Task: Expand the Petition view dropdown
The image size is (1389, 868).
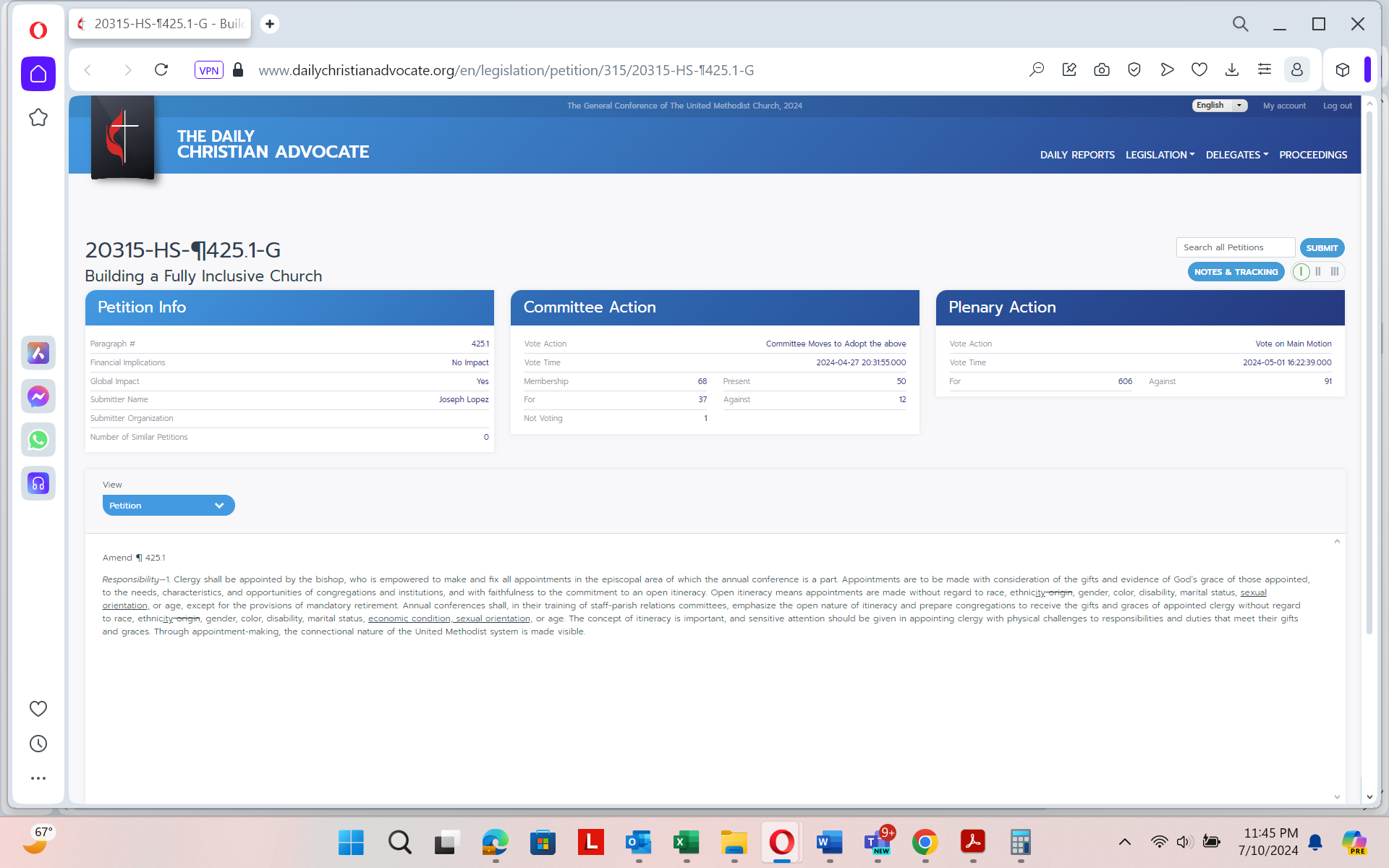Action: click(169, 506)
